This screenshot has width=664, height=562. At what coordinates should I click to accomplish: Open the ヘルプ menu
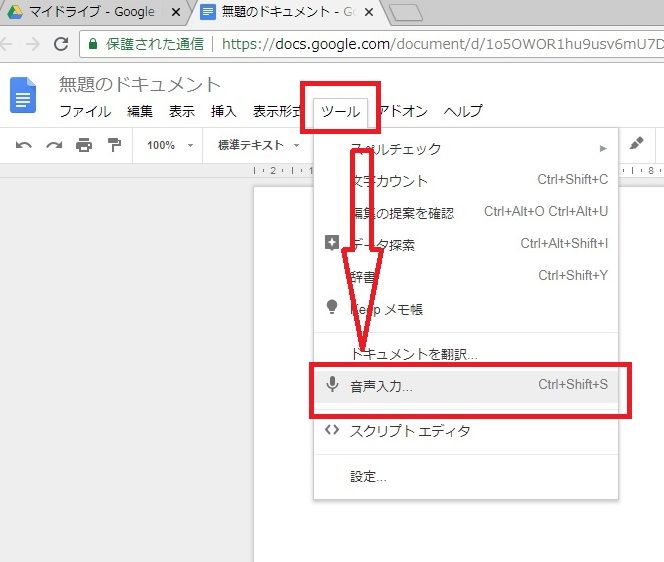[x=463, y=111]
